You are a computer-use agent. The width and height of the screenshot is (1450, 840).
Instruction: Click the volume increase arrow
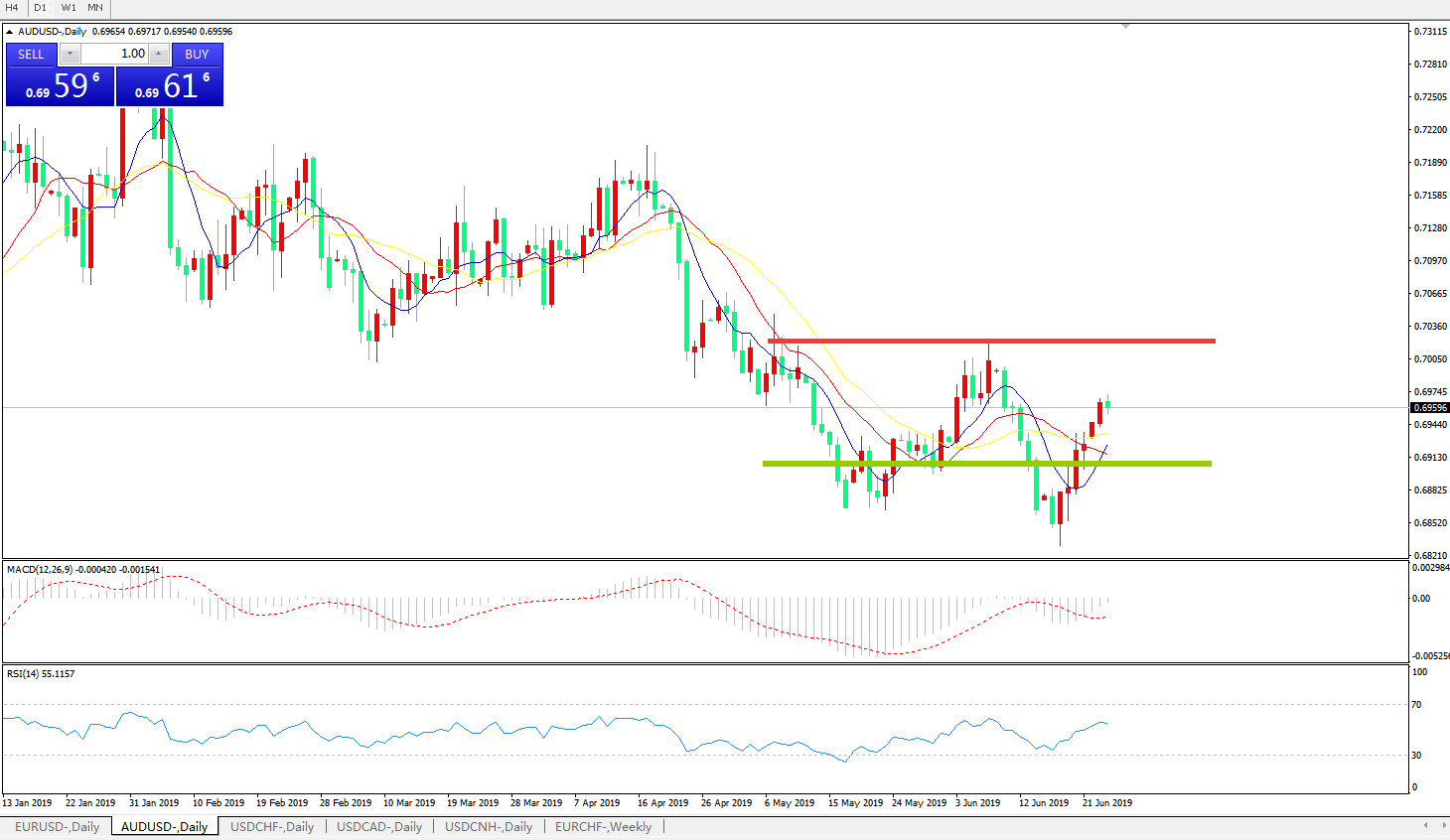tap(159, 54)
